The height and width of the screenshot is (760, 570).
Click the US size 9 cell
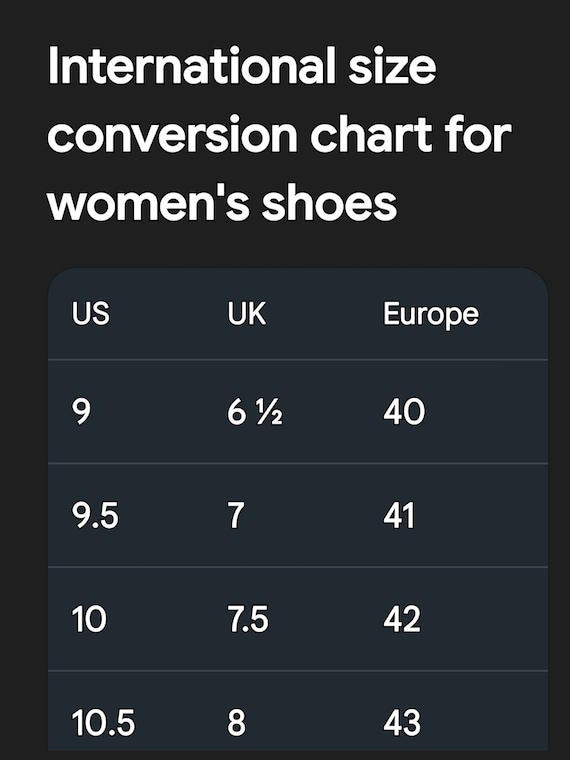[81, 412]
